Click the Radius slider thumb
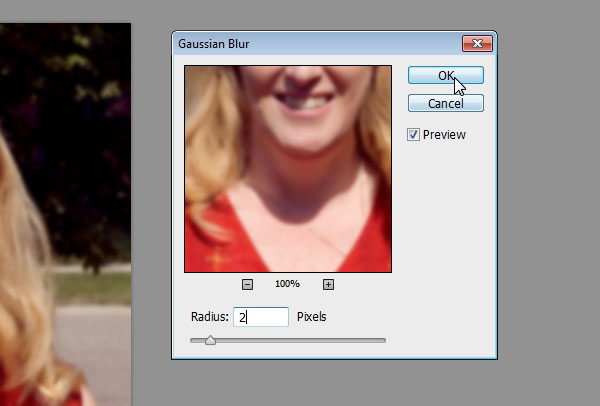The height and width of the screenshot is (406, 600). pos(210,341)
